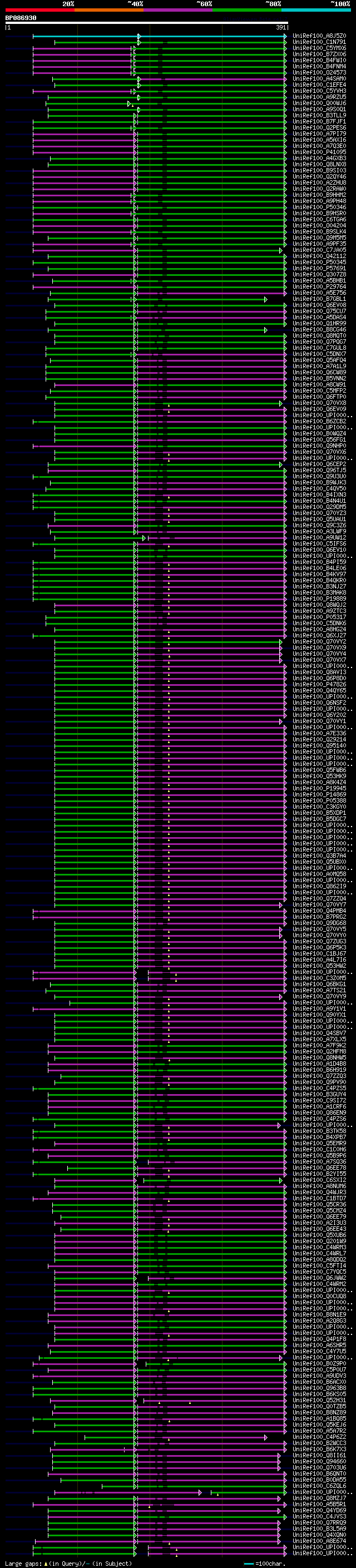Select hit UniRef100_Q00WJ6
Viewport: 356px width, 1568px height.
(319, 103)
